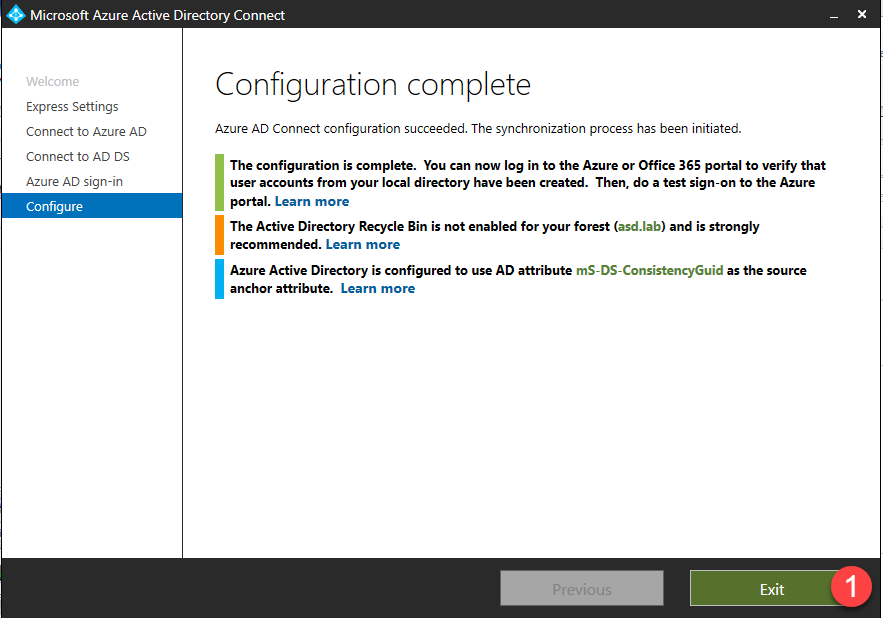Click the orange warning indicator bar

pyautogui.click(x=219, y=235)
